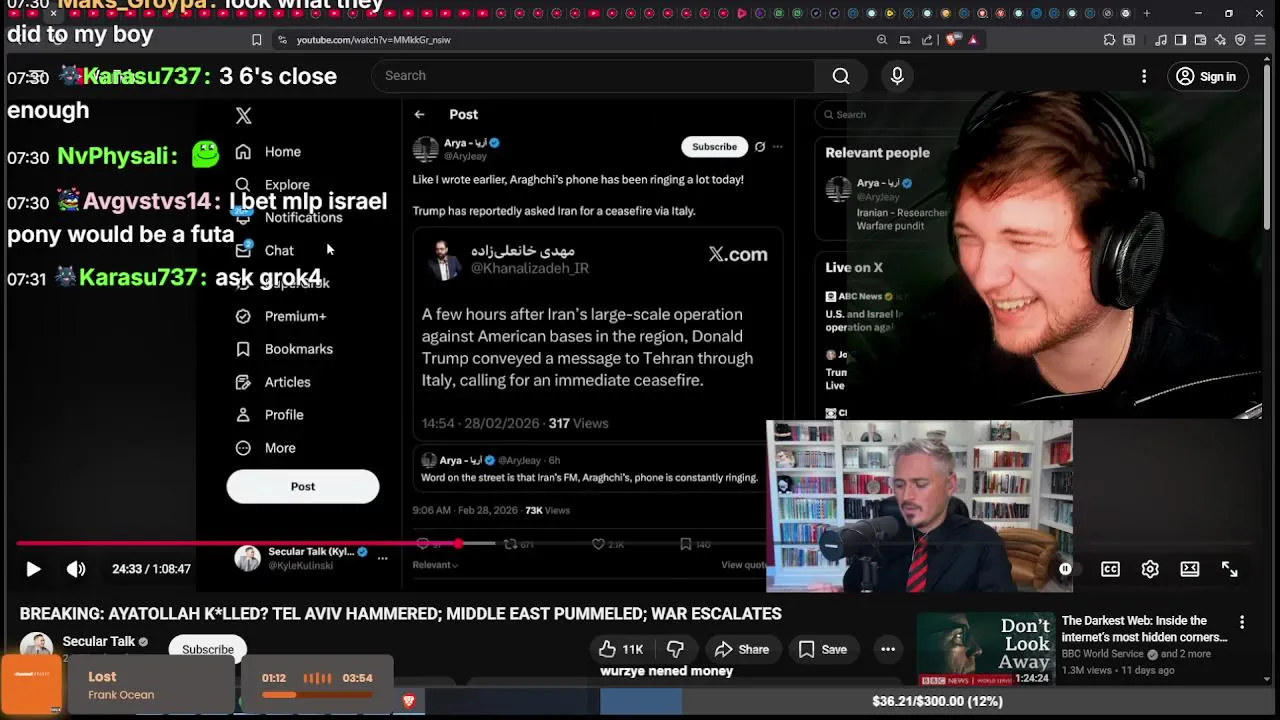This screenshot has width=1280, height=720.
Task: Open the video player settings gear
Action: click(1150, 569)
